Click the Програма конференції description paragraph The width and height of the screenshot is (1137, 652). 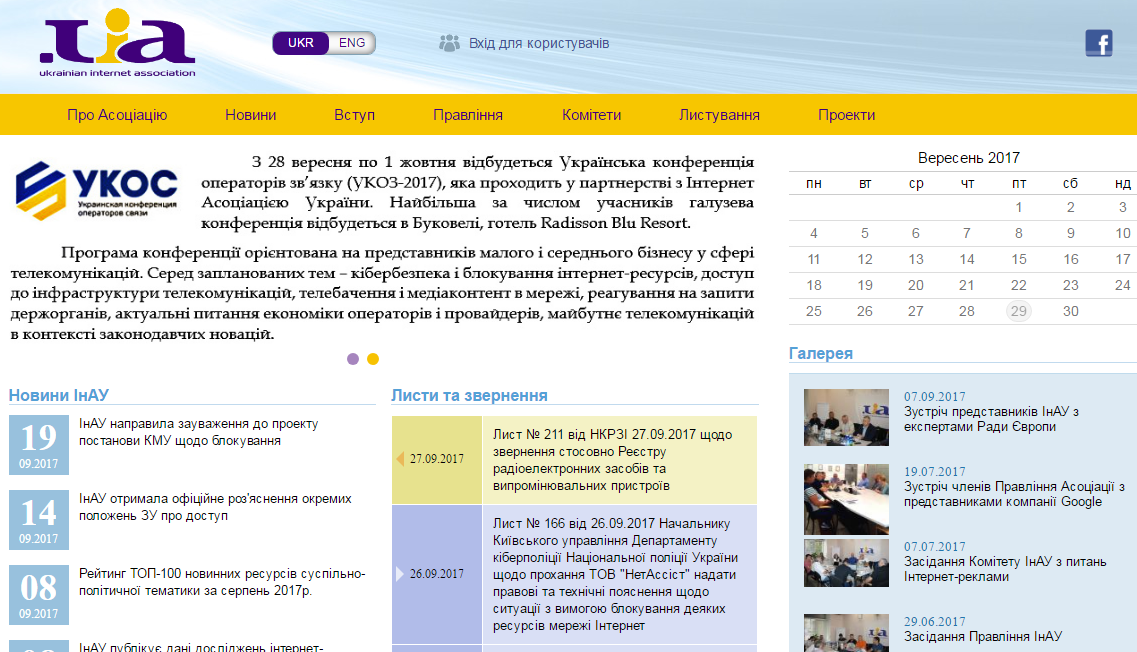click(x=382, y=293)
